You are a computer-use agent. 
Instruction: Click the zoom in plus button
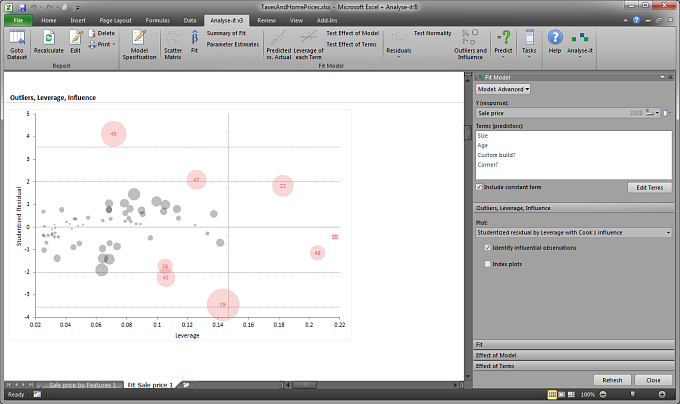tap(662, 394)
